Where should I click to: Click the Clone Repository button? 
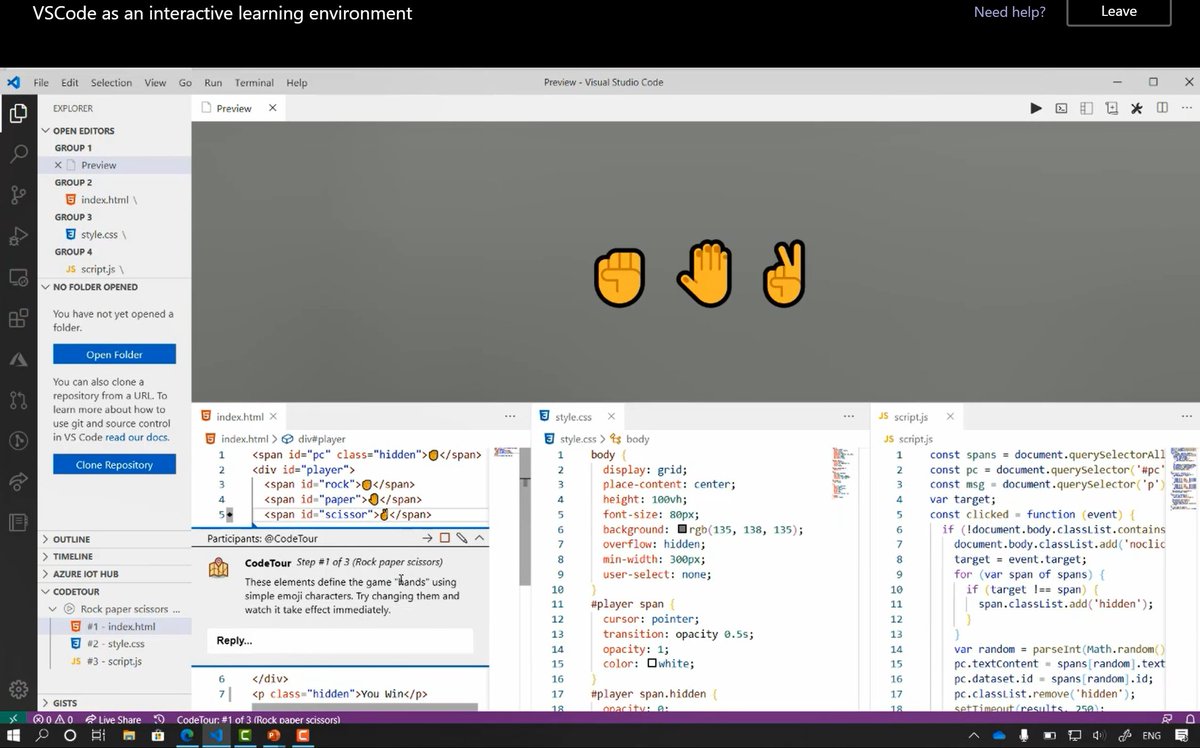point(114,464)
